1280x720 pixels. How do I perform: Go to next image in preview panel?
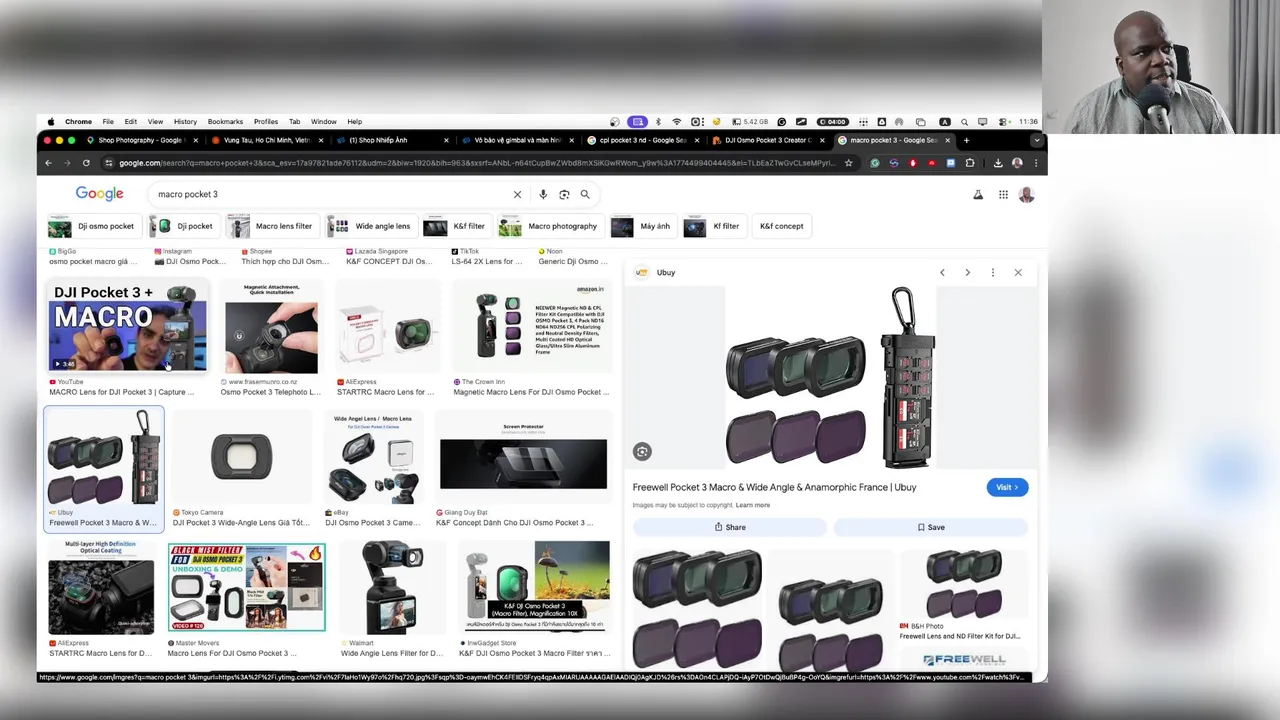[967, 272]
